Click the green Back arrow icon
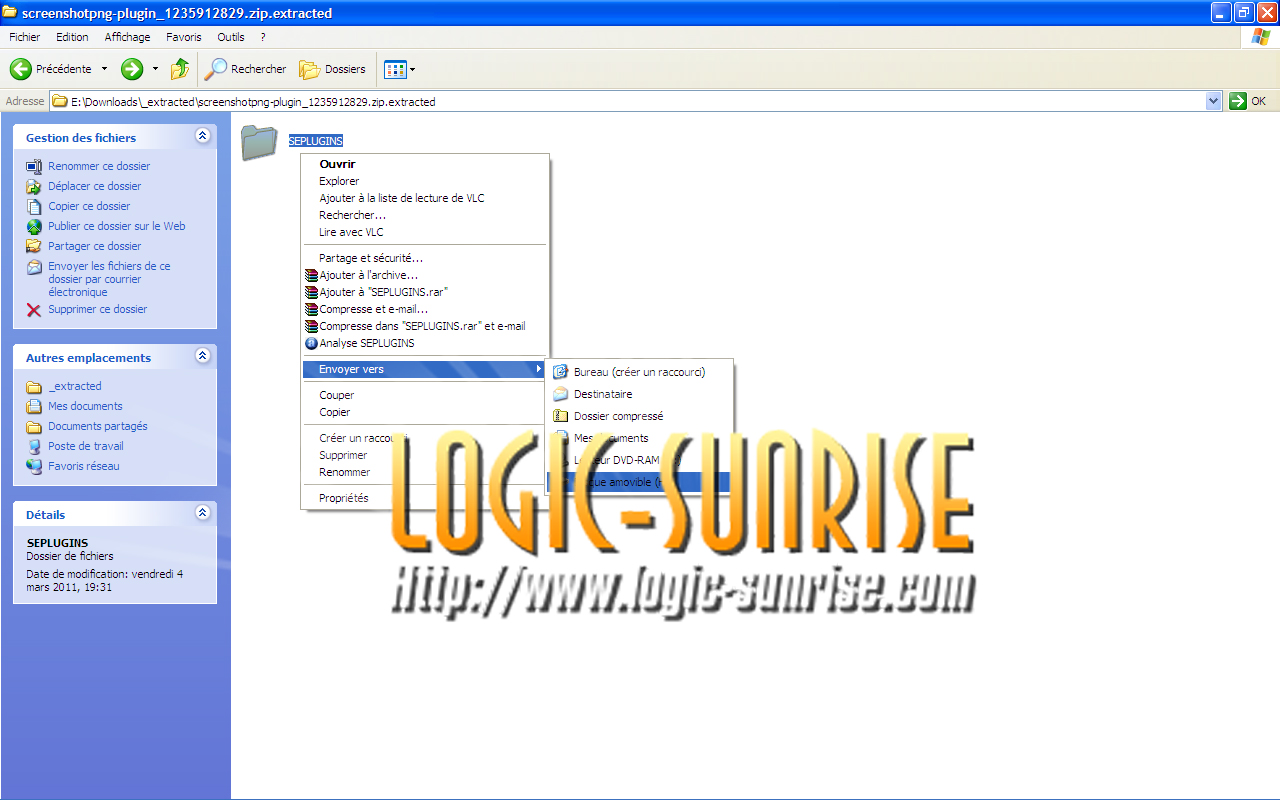1280x800 pixels. [21, 69]
